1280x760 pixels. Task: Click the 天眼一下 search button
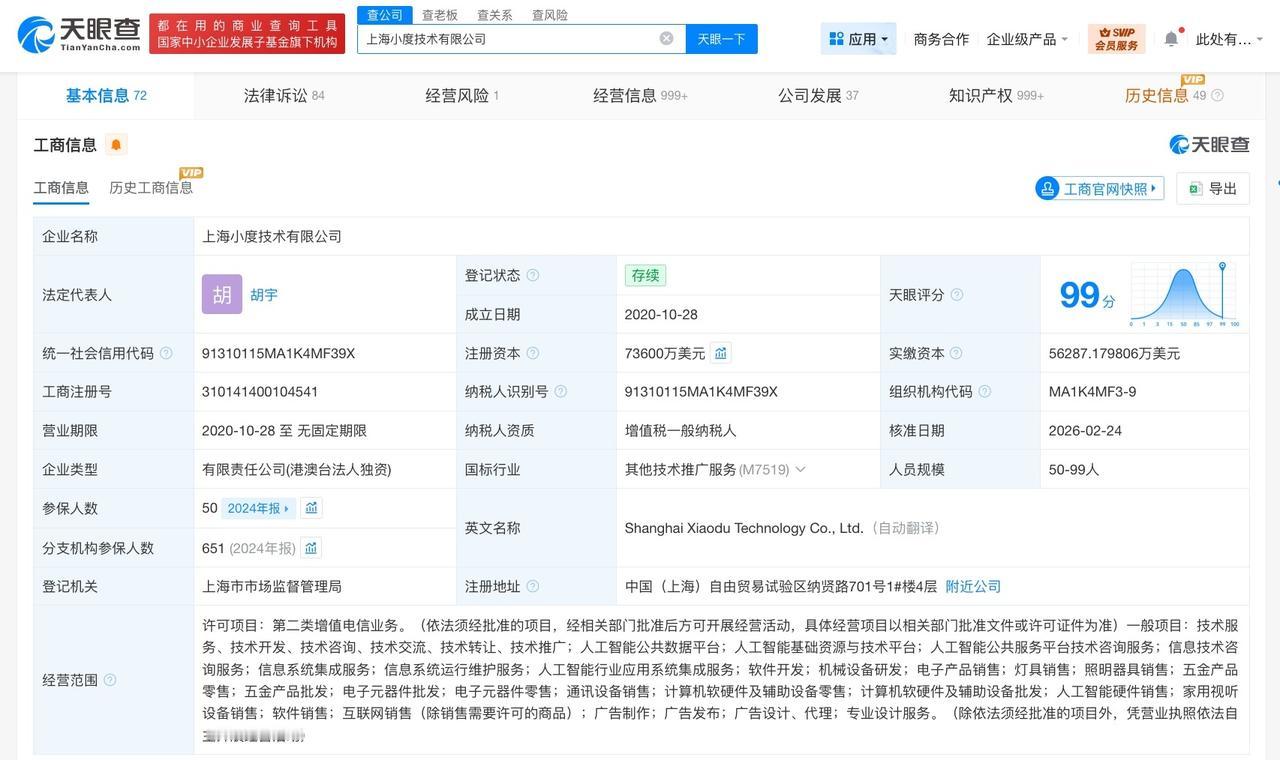pos(722,36)
